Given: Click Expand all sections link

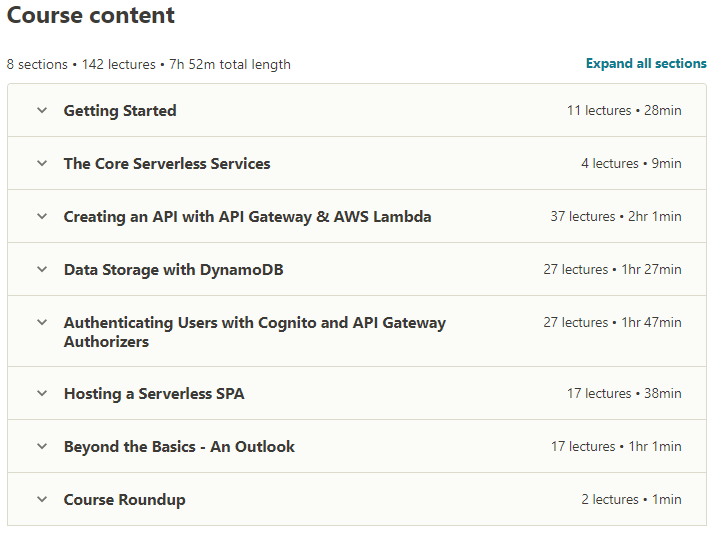Looking at the screenshot, I should click(x=646, y=63).
